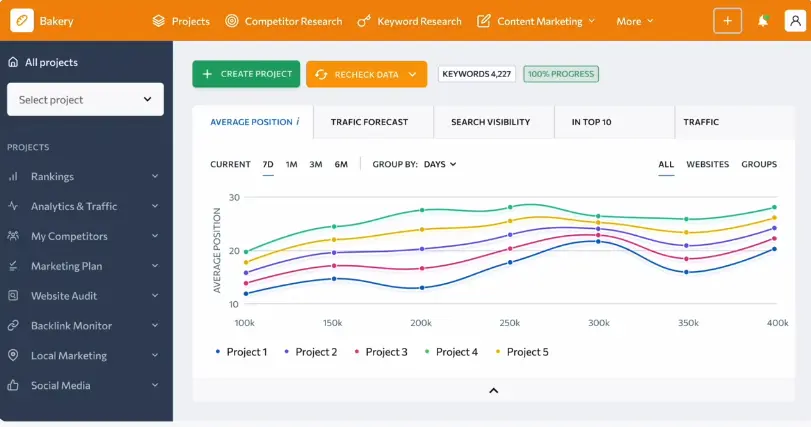The image size is (811, 427).
Task: Open the All projects link
Action: pos(43,62)
